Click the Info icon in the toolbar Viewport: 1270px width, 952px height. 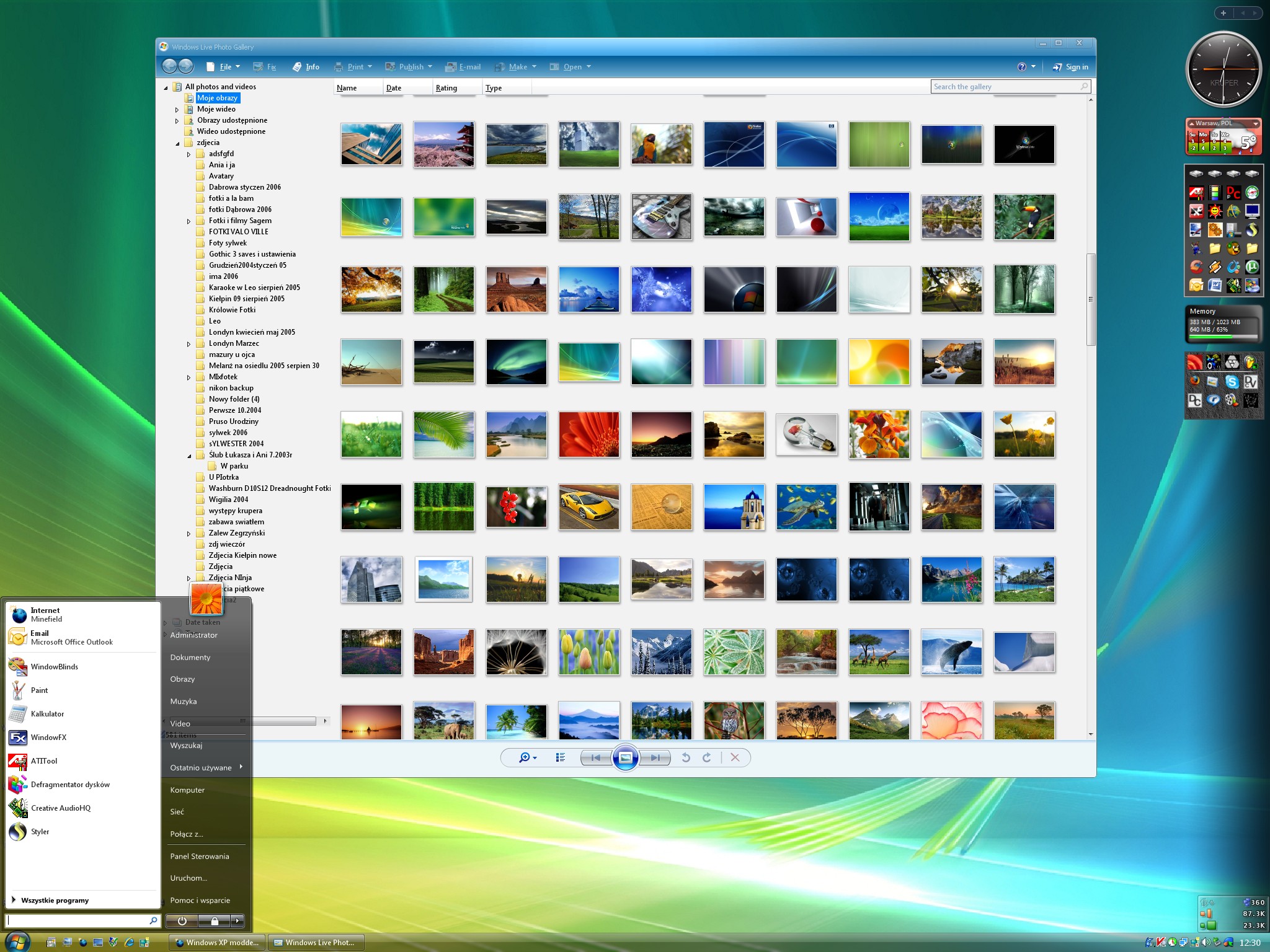pyautogui.click(x=306, y=66)
